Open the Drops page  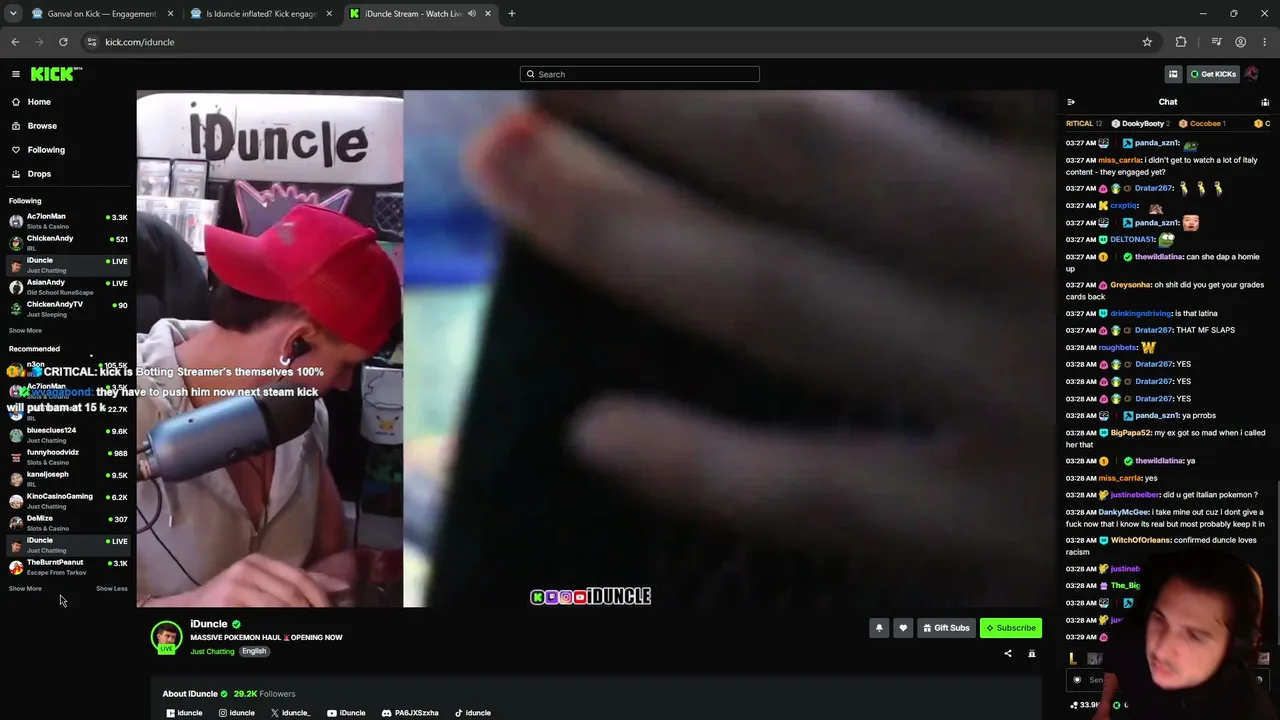click(39, 174)
